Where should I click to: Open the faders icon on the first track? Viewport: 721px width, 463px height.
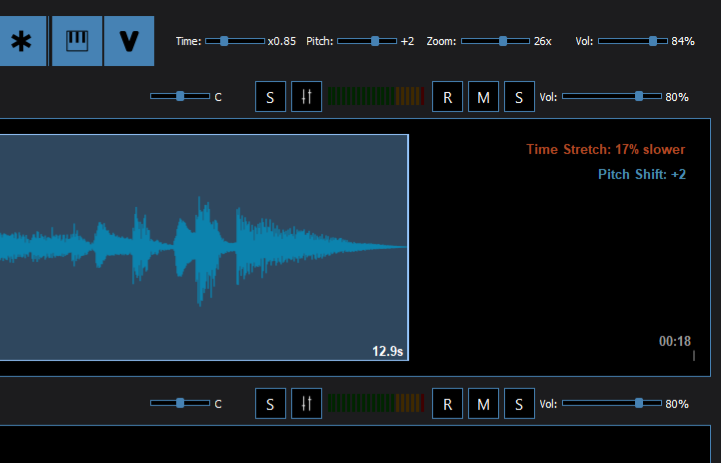click(x=307, y=97)
